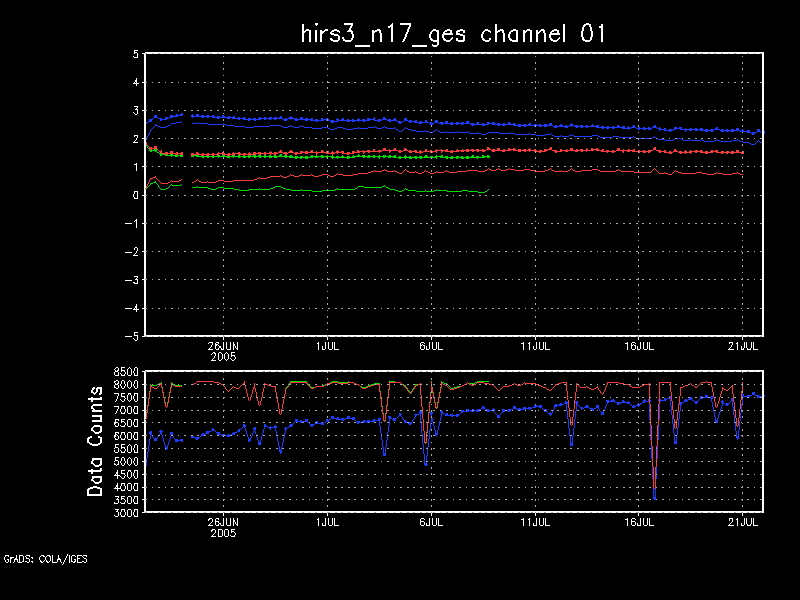Select the 16JUL date label under upper chart
This screenshot has height=600, width=800.
pyautogui.click(x=639, y=345)
